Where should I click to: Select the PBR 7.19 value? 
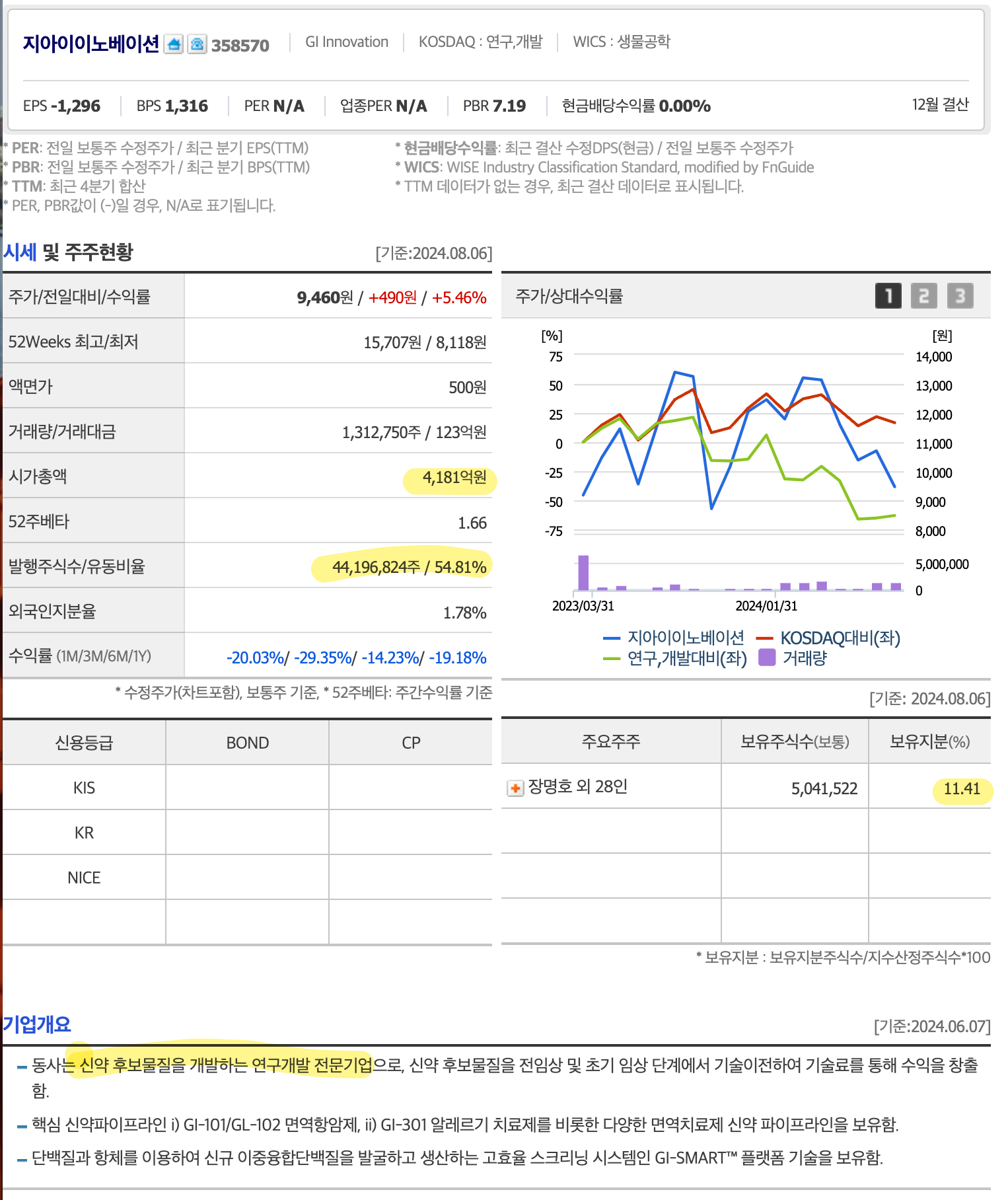(495, 106)
